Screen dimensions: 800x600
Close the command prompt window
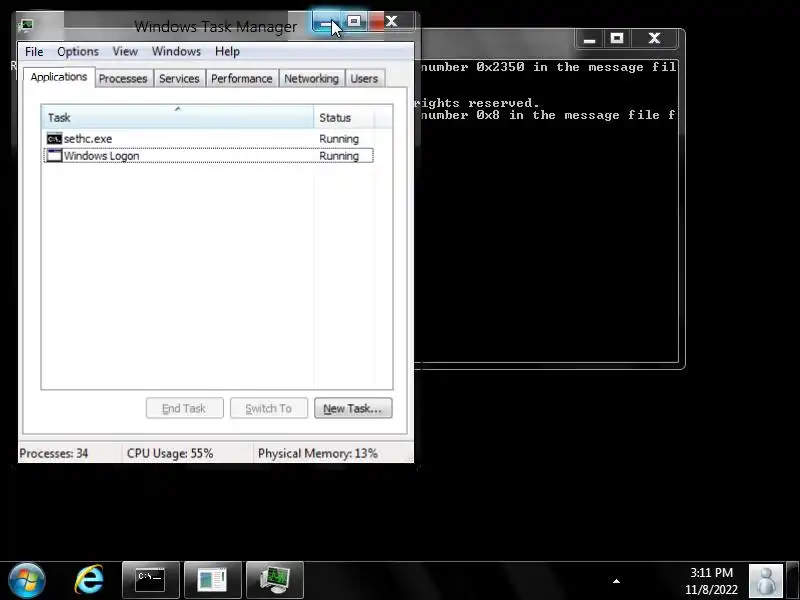point(655,39)
